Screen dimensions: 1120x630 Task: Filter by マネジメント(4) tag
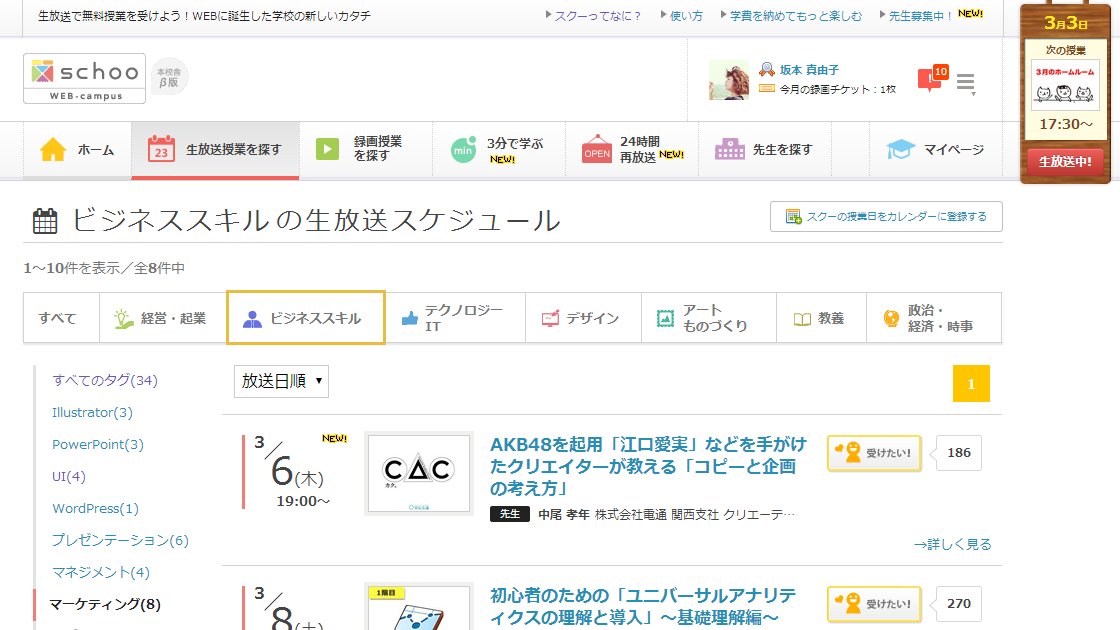(101, 573)
